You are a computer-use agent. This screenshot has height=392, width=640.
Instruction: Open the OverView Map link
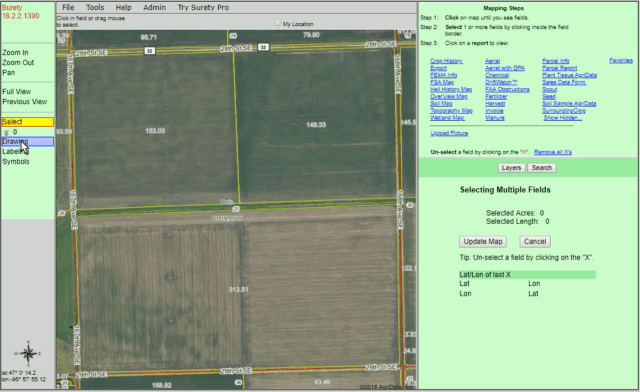tap(449, 96)
